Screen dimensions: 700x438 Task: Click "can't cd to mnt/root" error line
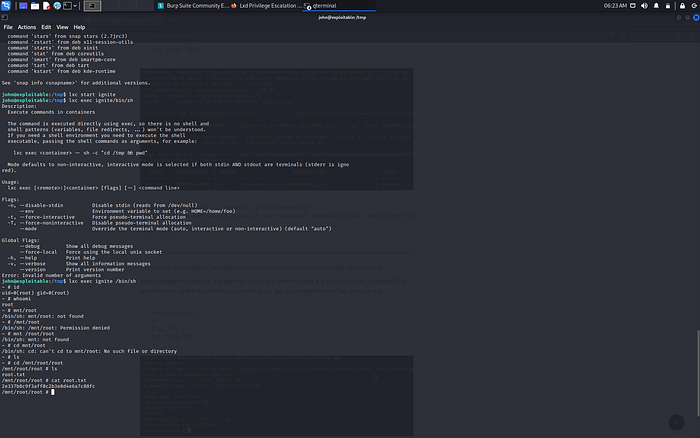point(89,351)
